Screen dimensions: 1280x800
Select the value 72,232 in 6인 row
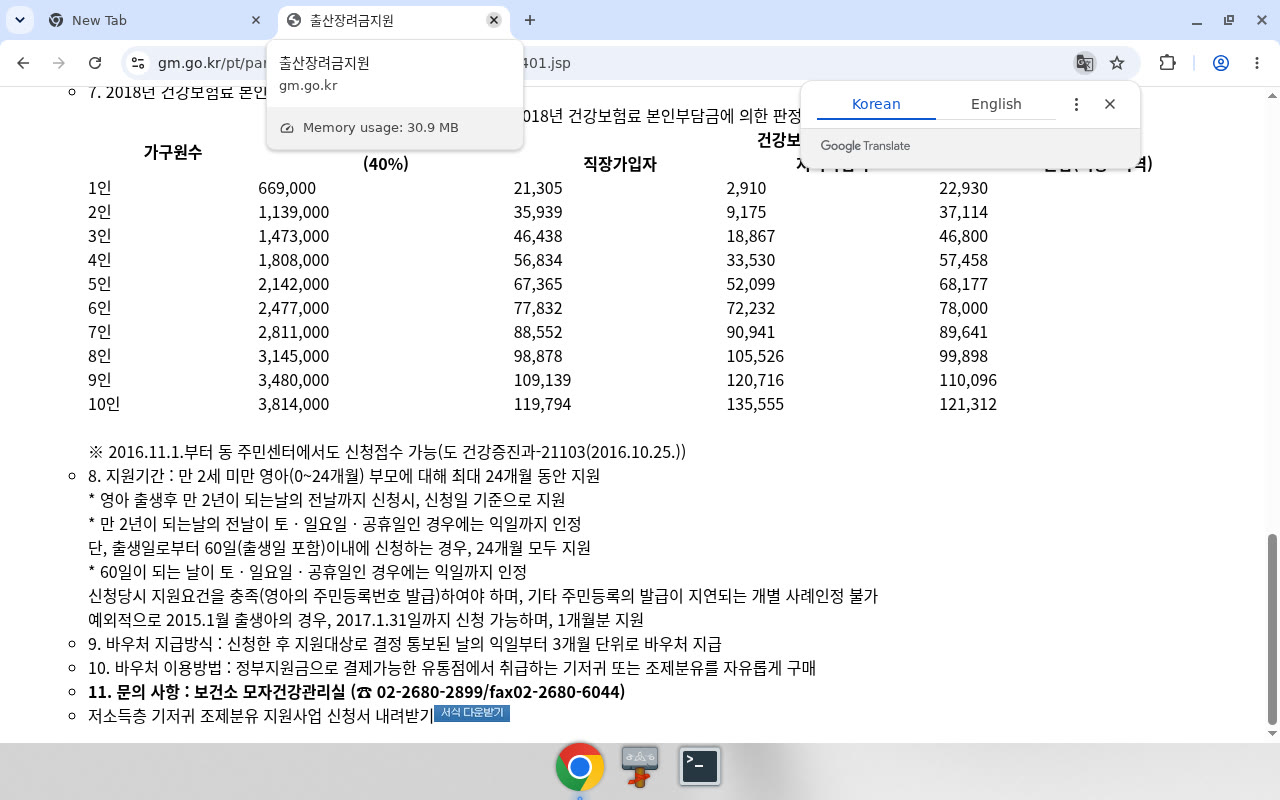(x=751, y=308)
